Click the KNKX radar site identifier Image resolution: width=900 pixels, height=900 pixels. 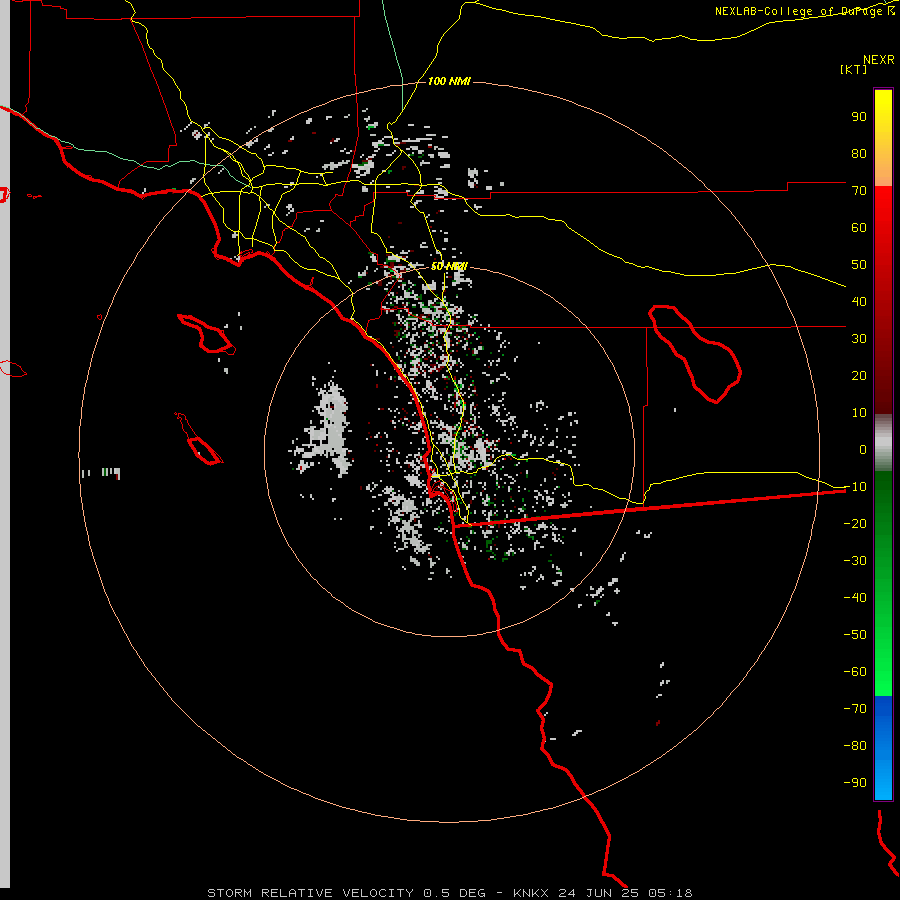click(x=530, y=893)
